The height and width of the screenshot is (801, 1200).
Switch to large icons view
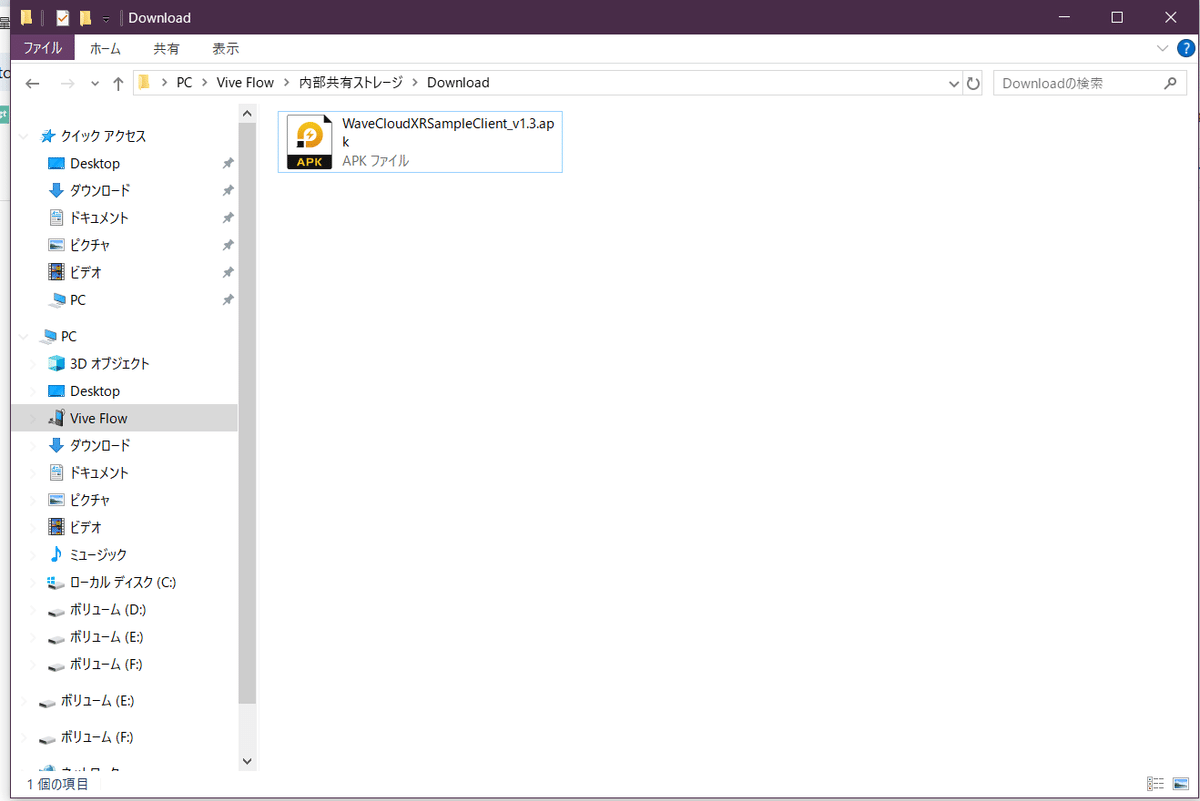(1181, 784)
